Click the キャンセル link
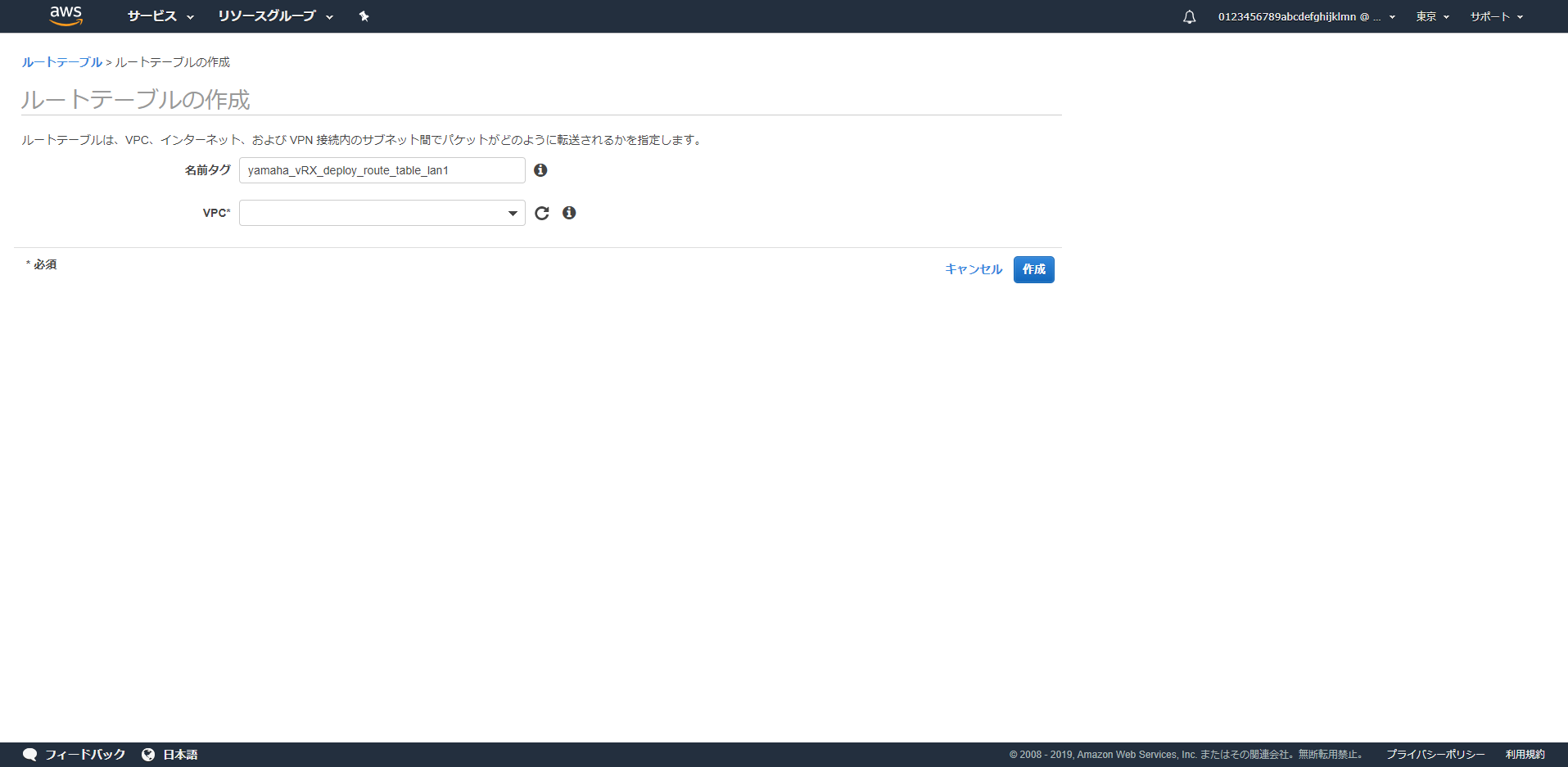 (973, 269)
